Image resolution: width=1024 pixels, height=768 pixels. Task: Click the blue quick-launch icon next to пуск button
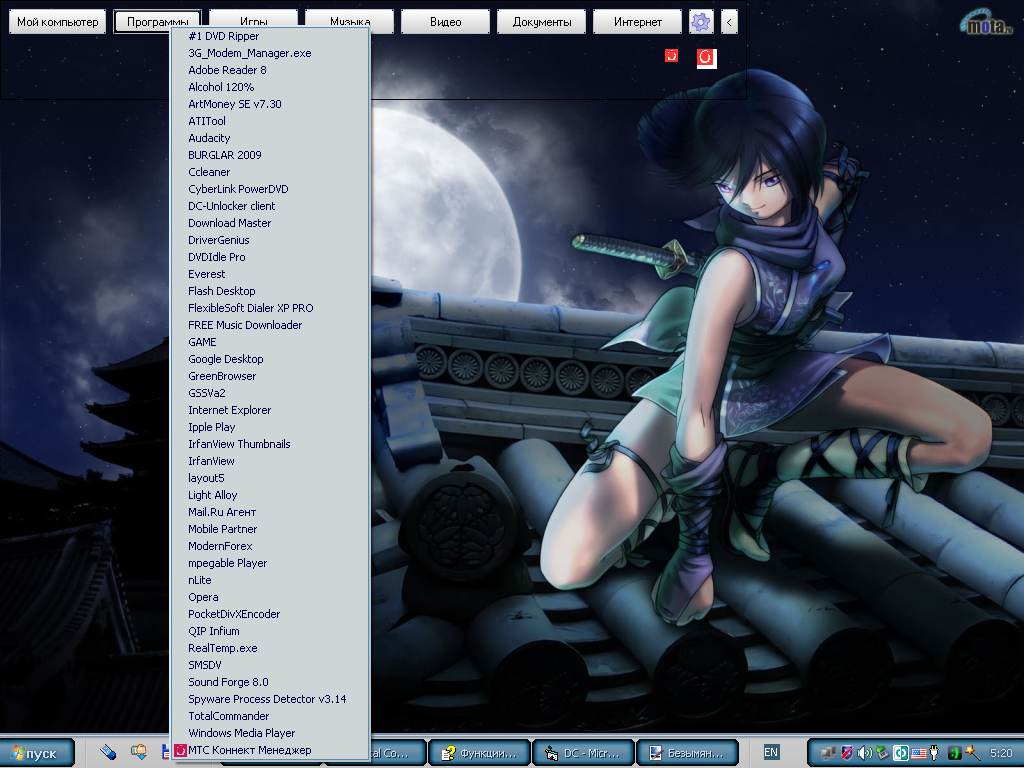coord(108,752)
